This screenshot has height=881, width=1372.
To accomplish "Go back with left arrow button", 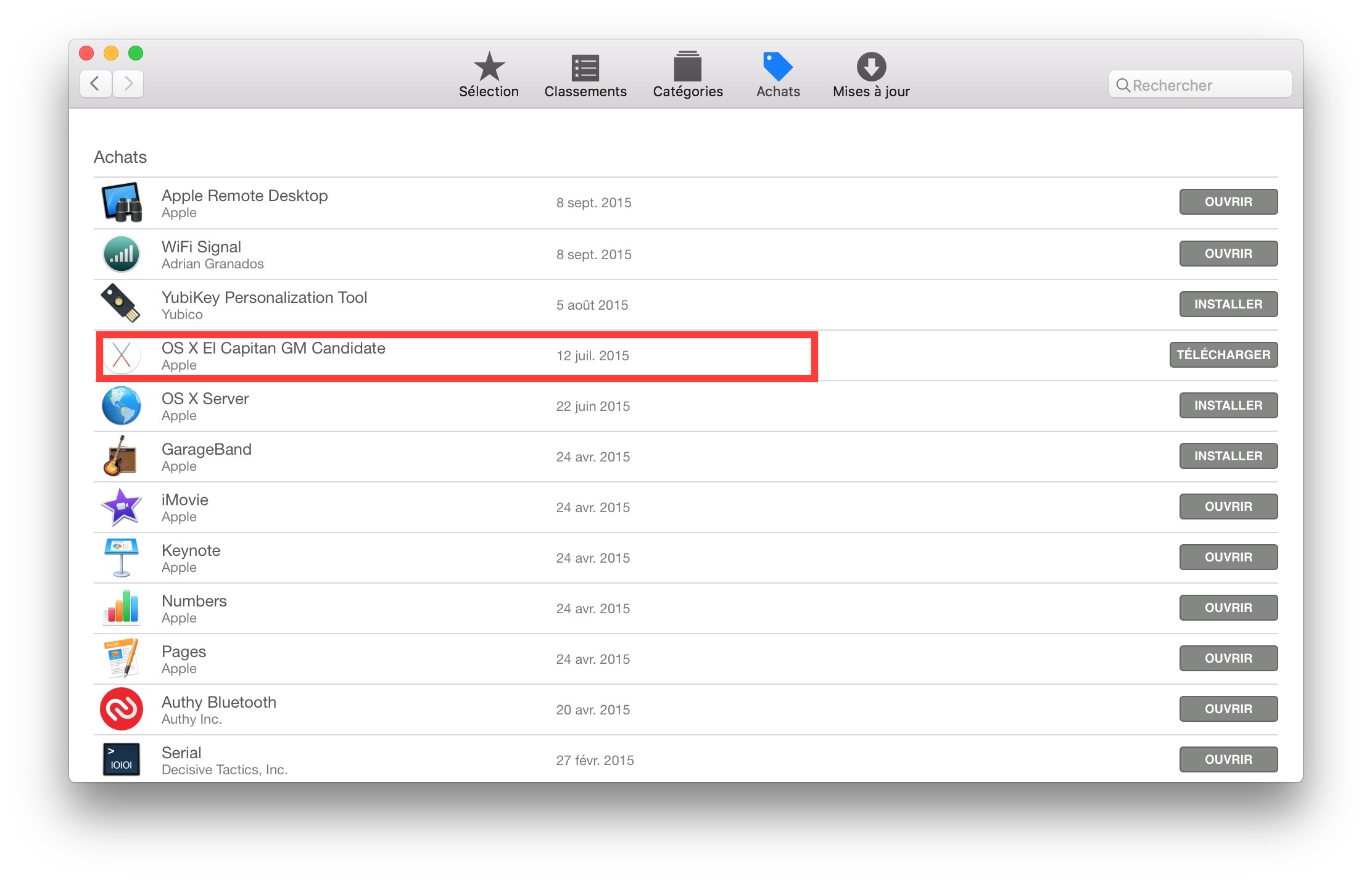I will (x=96, y=83).
